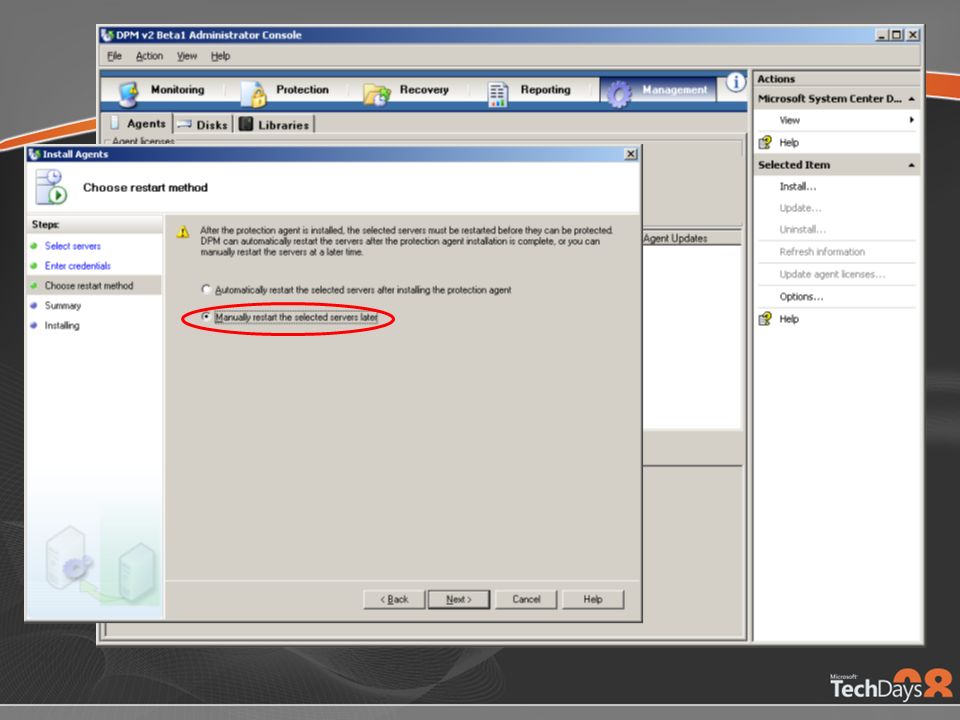The width and height of the screenshot is (960, 720).
Task: Click Select servers step
Action: pyautogui.click(x=72, y=246)
